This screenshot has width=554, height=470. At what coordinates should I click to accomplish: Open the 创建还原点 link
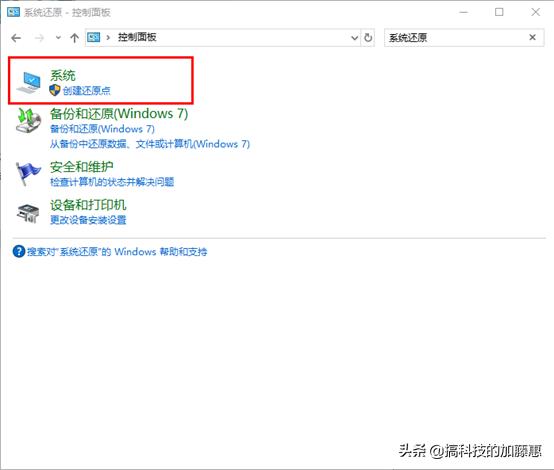[87, 90]
